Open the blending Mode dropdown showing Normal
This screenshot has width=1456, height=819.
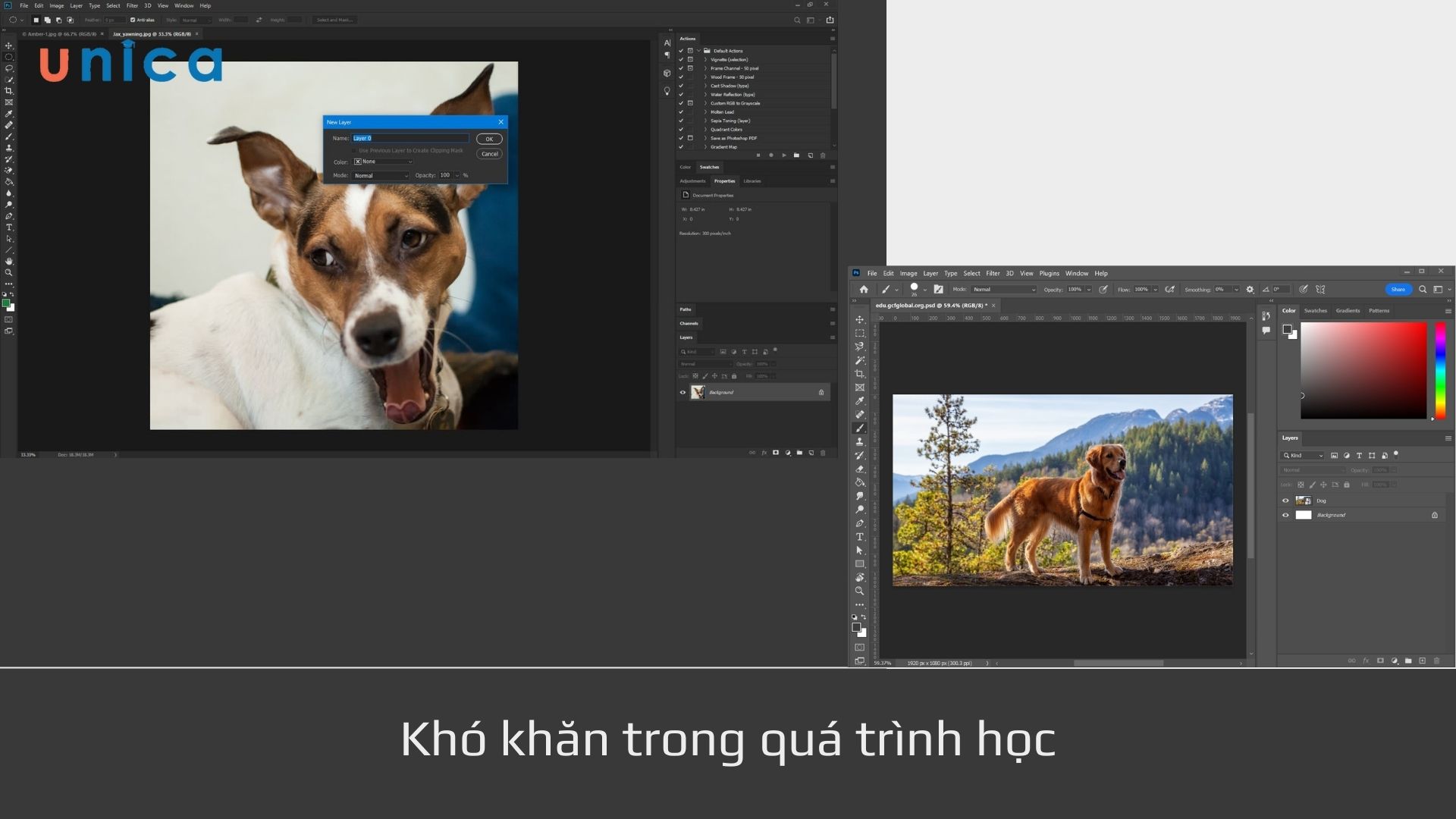coord(379,175)
